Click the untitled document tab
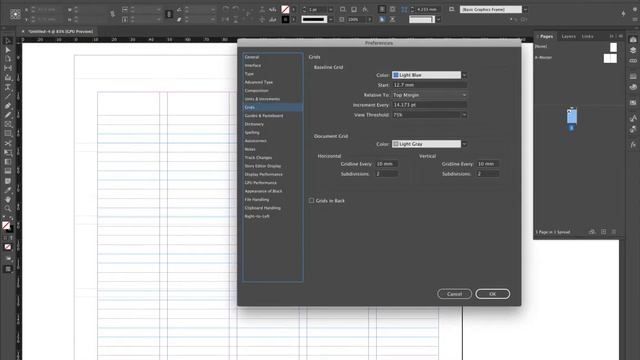 [60, 31]
